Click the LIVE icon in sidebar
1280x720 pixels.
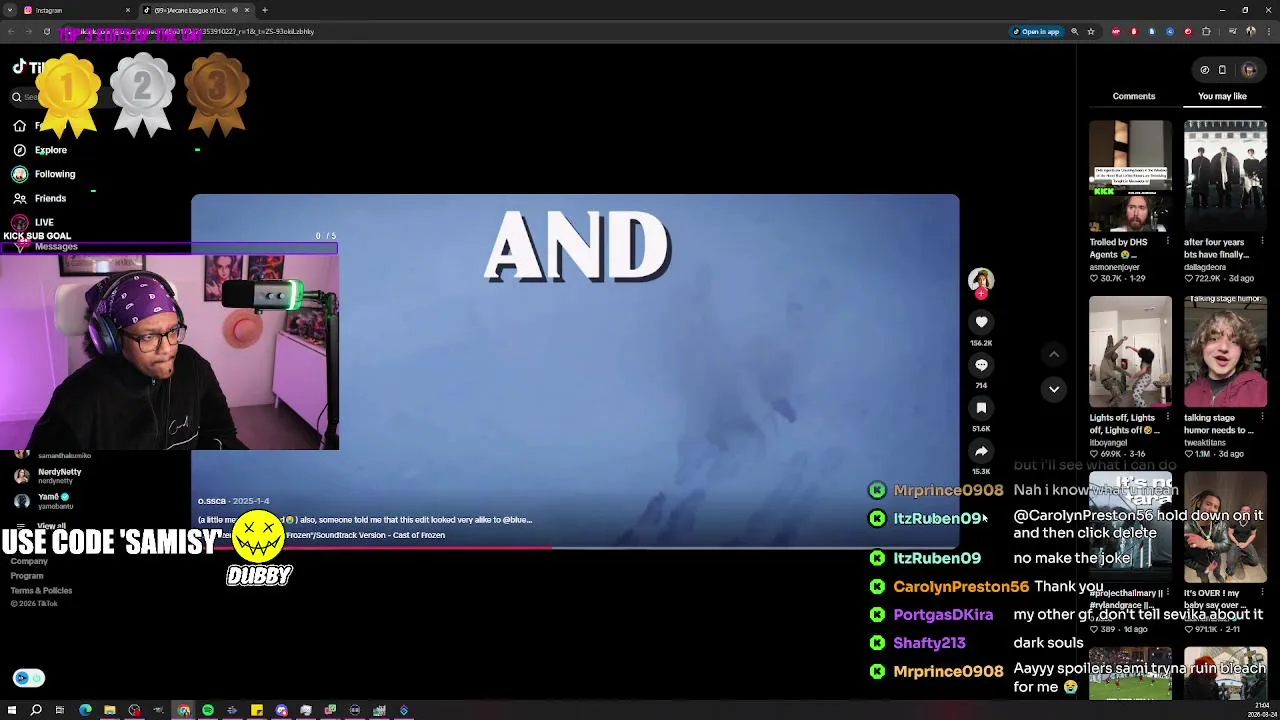19,222
